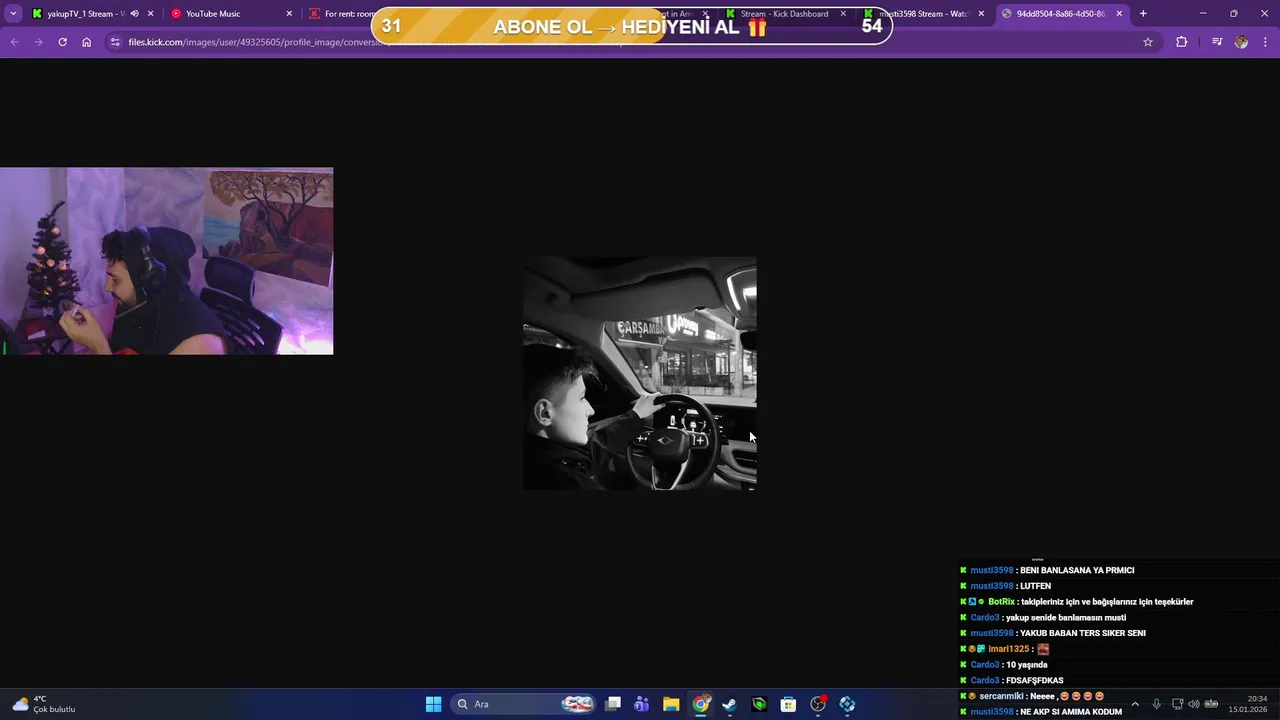Viewport: 1280px width, 720px height.
Task: Click the ABONE OL HEDİYENİ AL banner
Action: click(x=631, y=26)
